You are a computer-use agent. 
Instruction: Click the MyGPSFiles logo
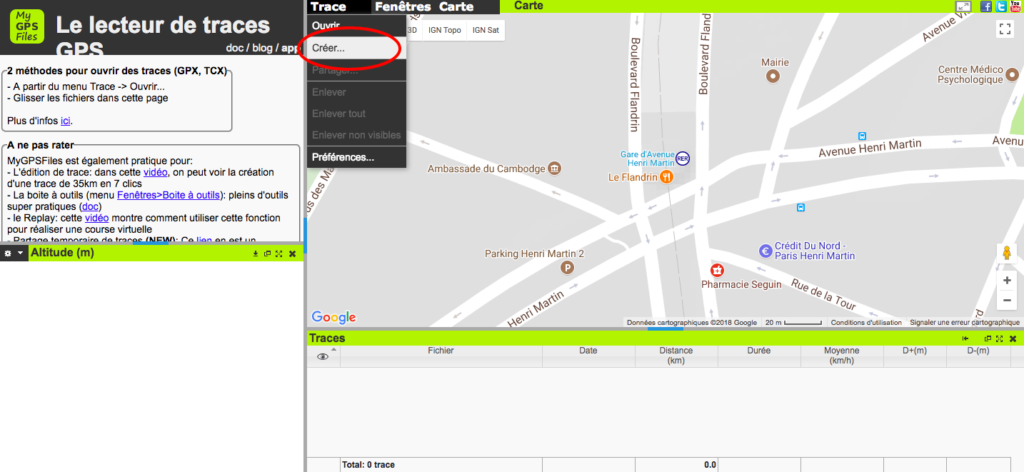pos(27,26)
